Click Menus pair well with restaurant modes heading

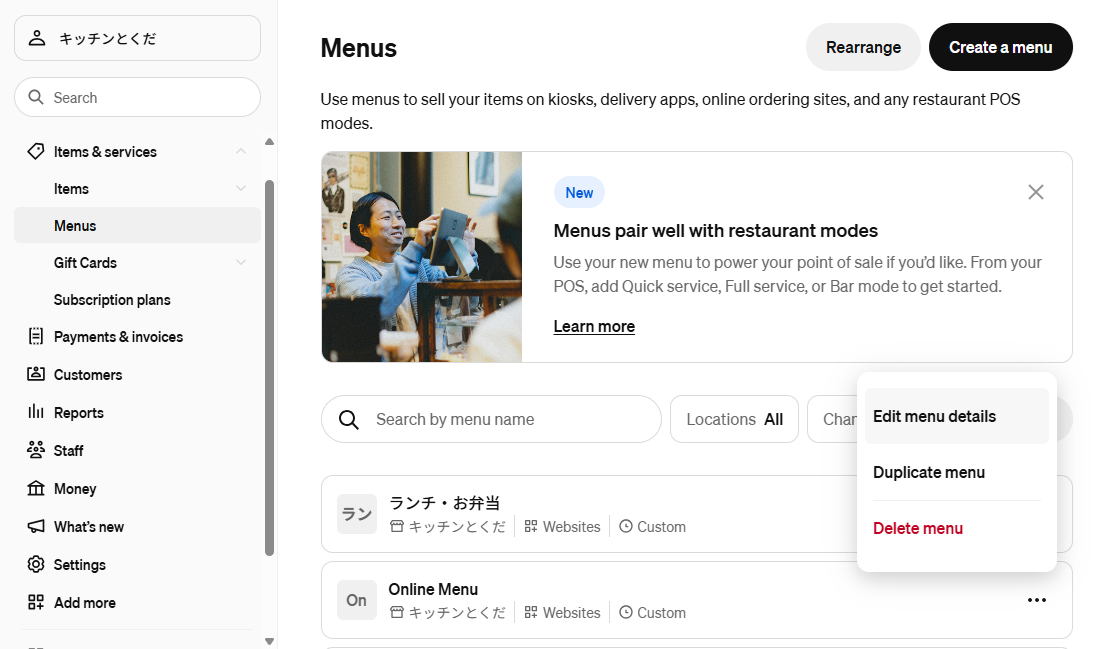tap(715, 231)
